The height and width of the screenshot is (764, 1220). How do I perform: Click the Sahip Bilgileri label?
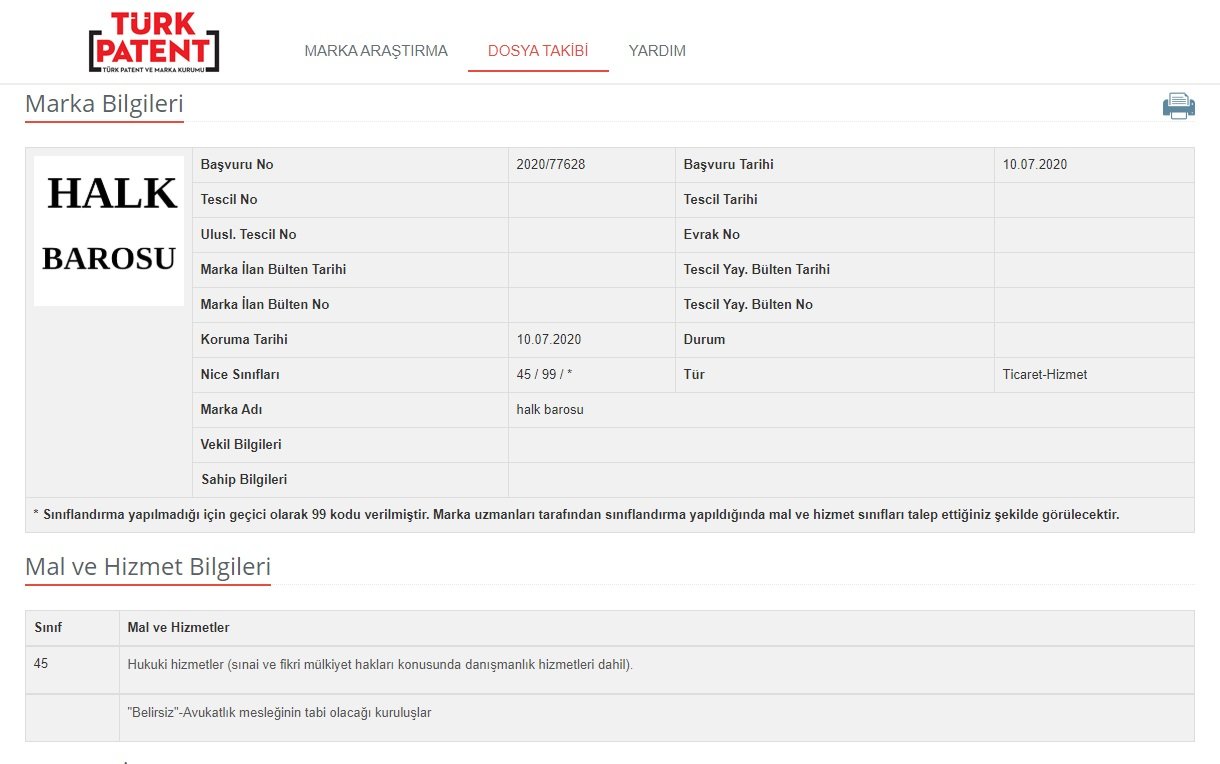coord(244,480)
